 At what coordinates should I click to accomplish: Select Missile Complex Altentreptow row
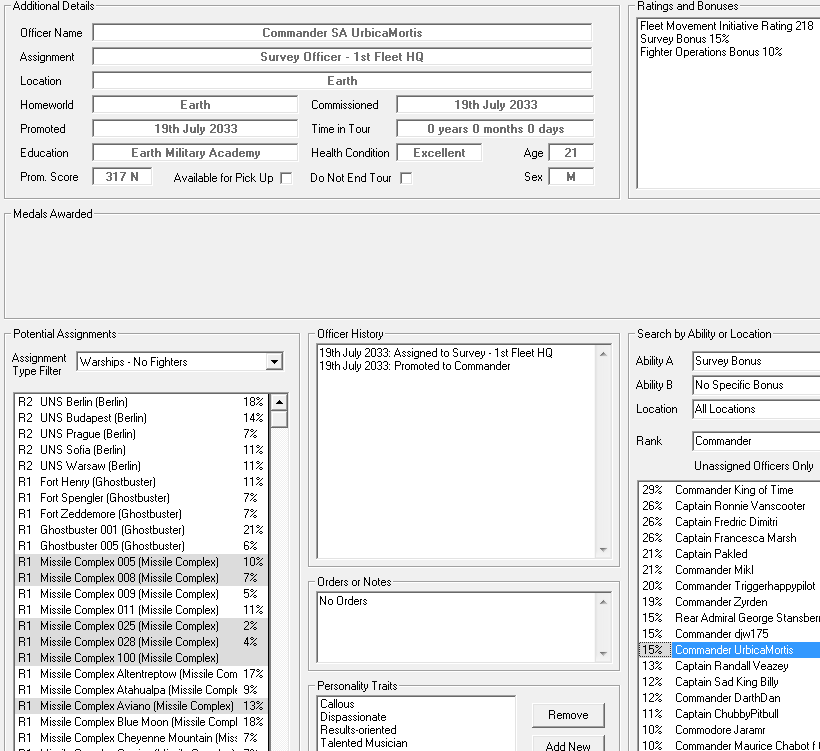click(x=141, y=674)
